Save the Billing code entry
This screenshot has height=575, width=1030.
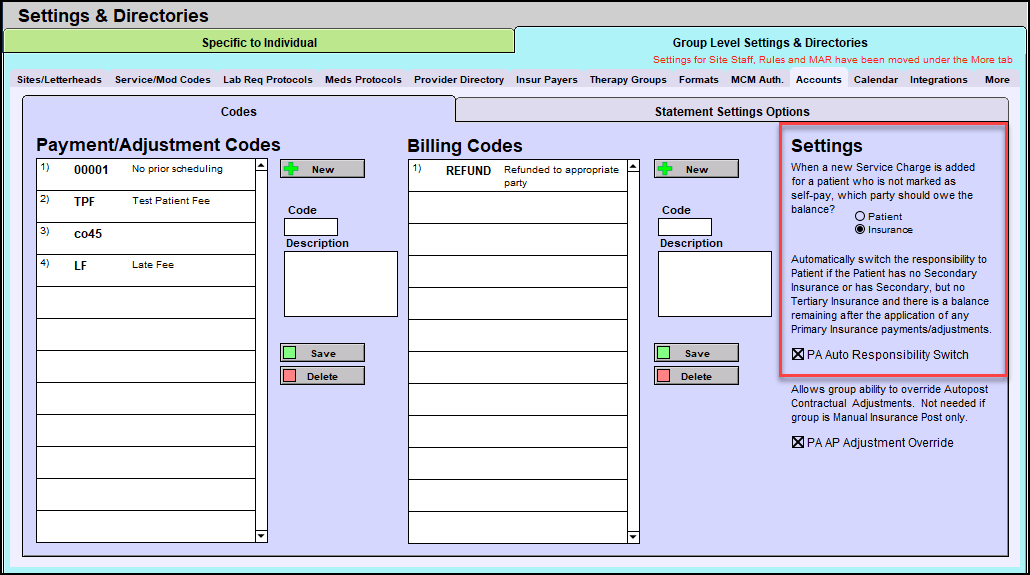[x=696, y=353]
